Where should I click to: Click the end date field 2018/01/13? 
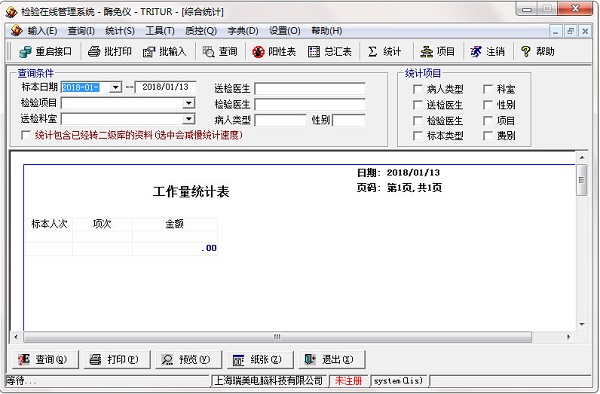tap(166, 87)
